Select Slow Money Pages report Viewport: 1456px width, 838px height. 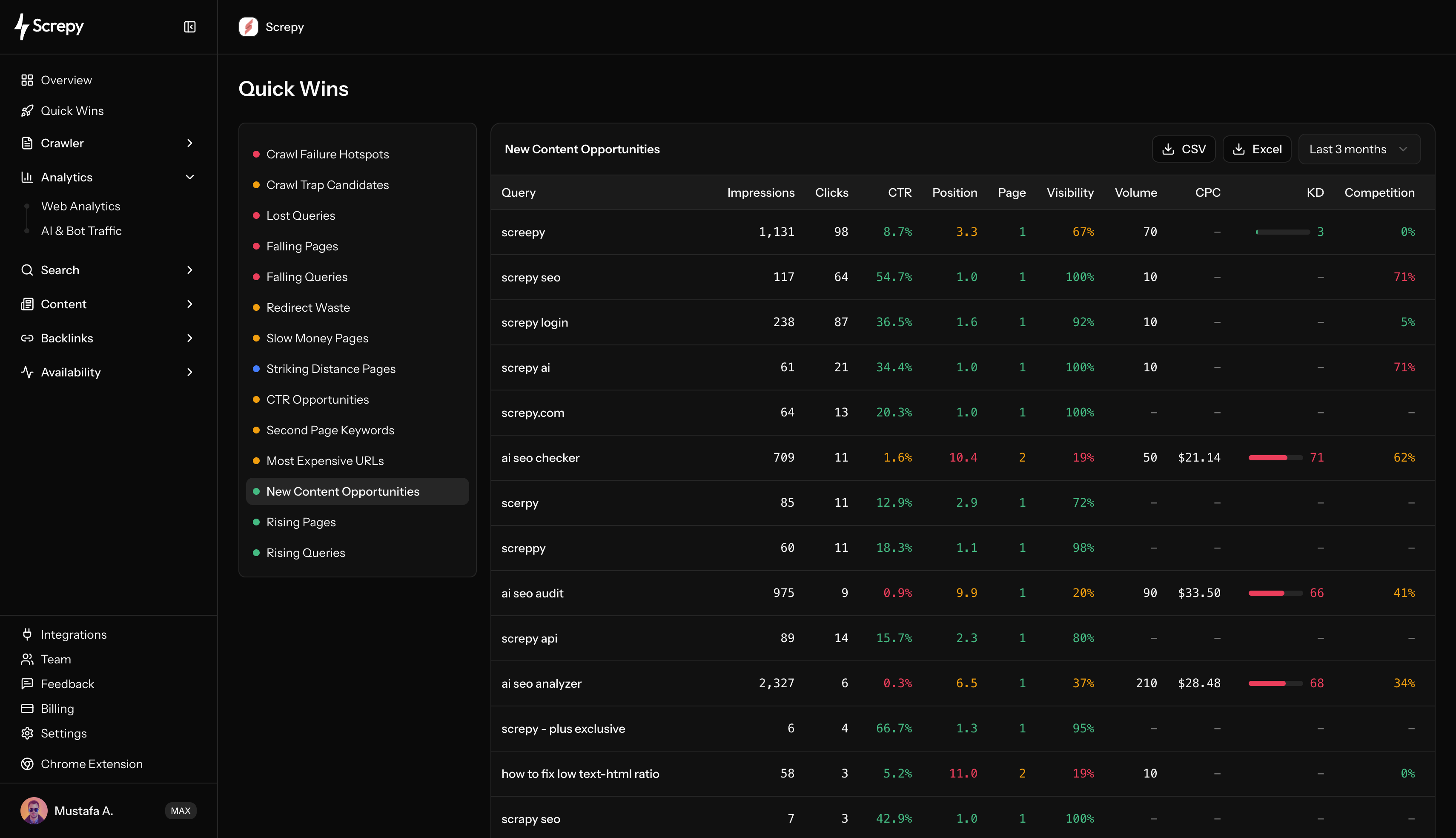pyautogui.click(x=357, y=338)
